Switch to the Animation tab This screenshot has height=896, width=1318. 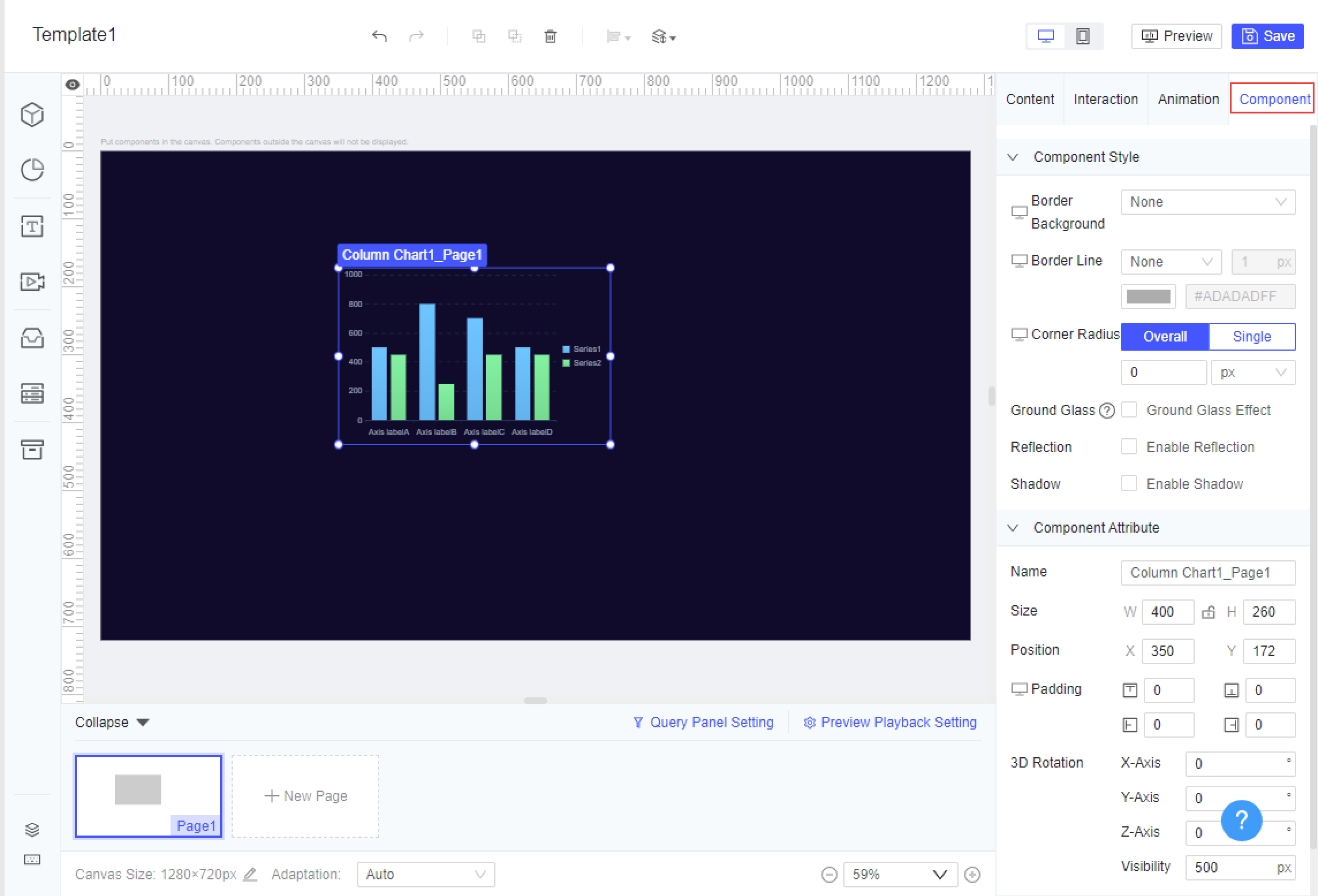tap(1188, 98)
